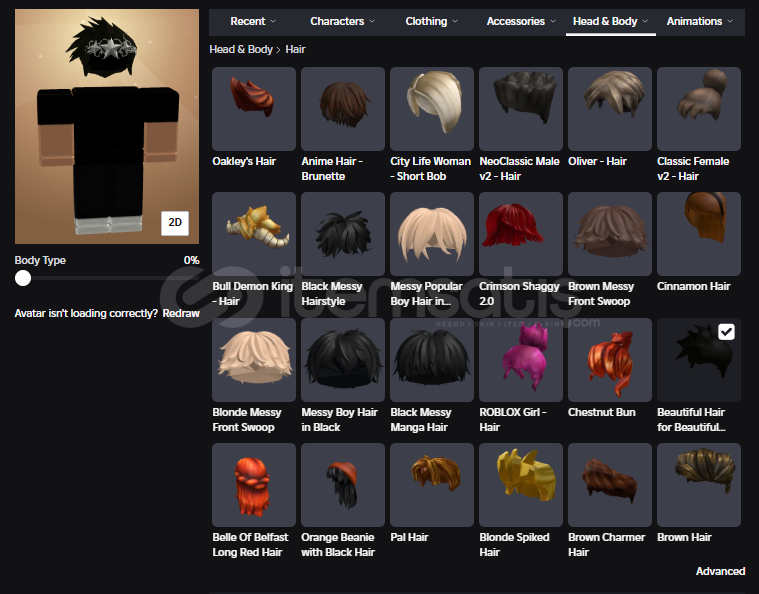Uncheck the Beautiful Hair equipped checkbox

click(726, 332)
